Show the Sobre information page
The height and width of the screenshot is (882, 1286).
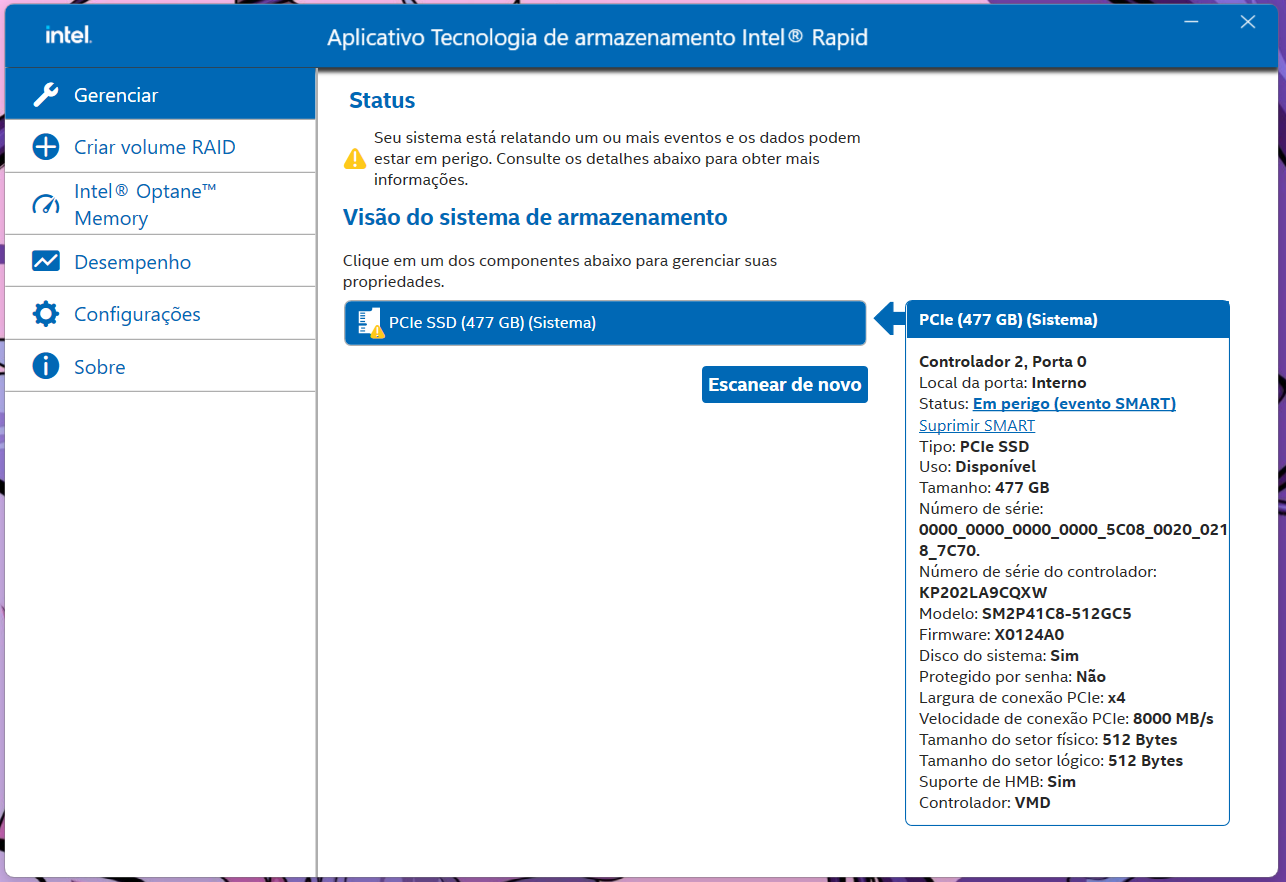160,367
